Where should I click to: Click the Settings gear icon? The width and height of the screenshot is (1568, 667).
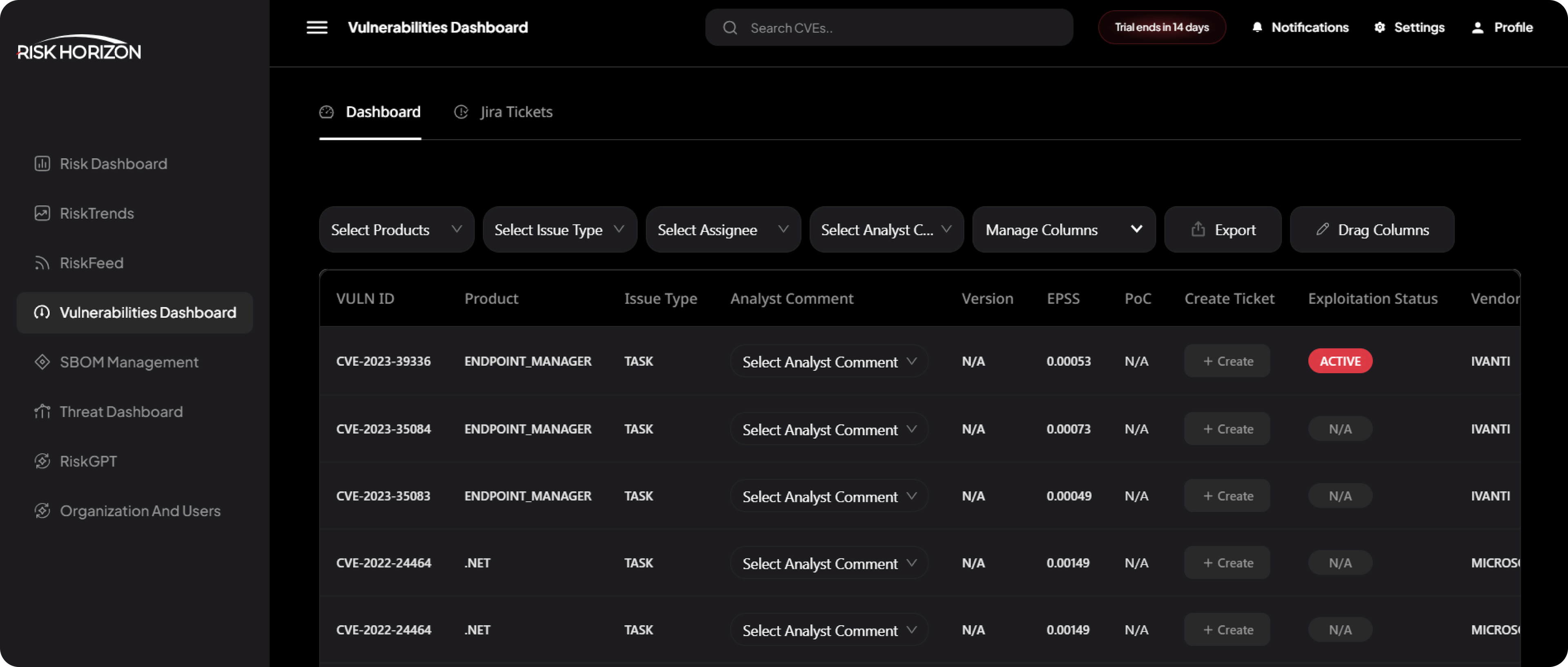(1379, 27)
